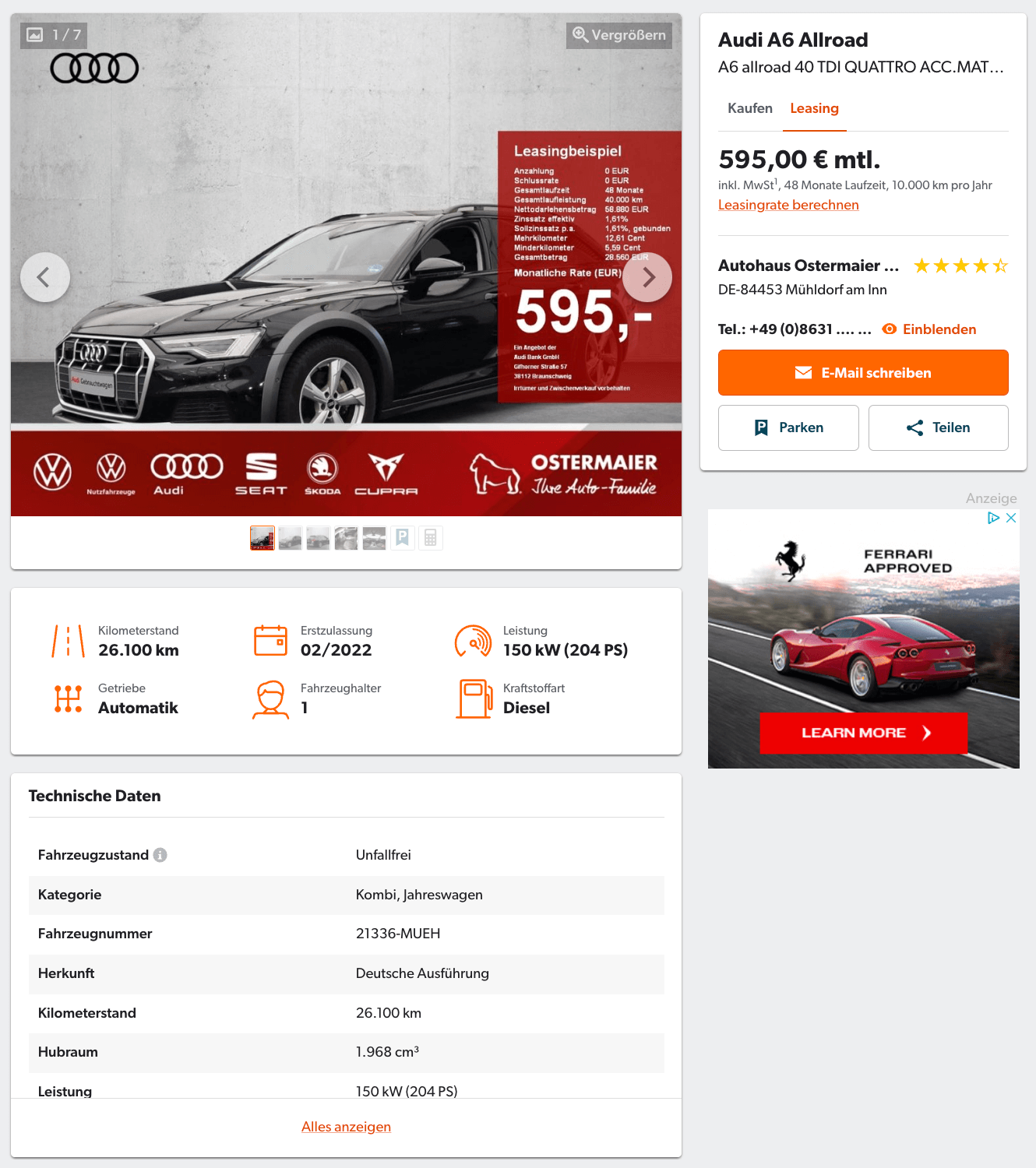Open Leasingrate berechnen link
The height and width of the screenshot is (1168, 1036).
(788, 205)
